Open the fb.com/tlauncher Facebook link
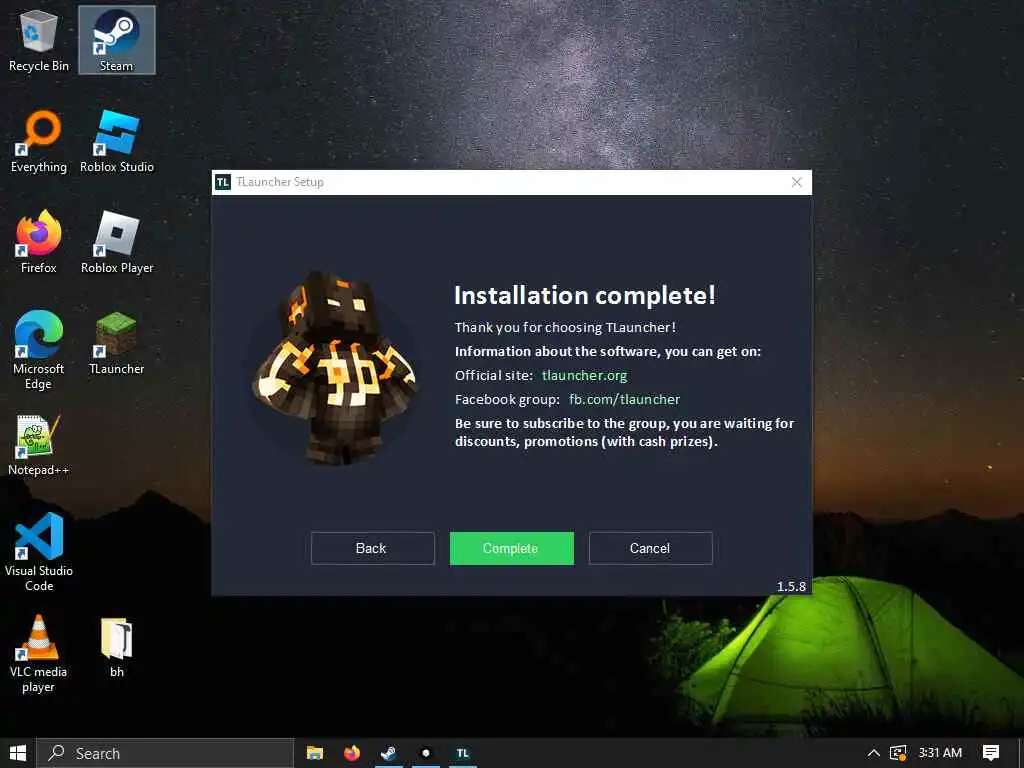This screenshot has height=768, width=1024. tap(624, 399)
